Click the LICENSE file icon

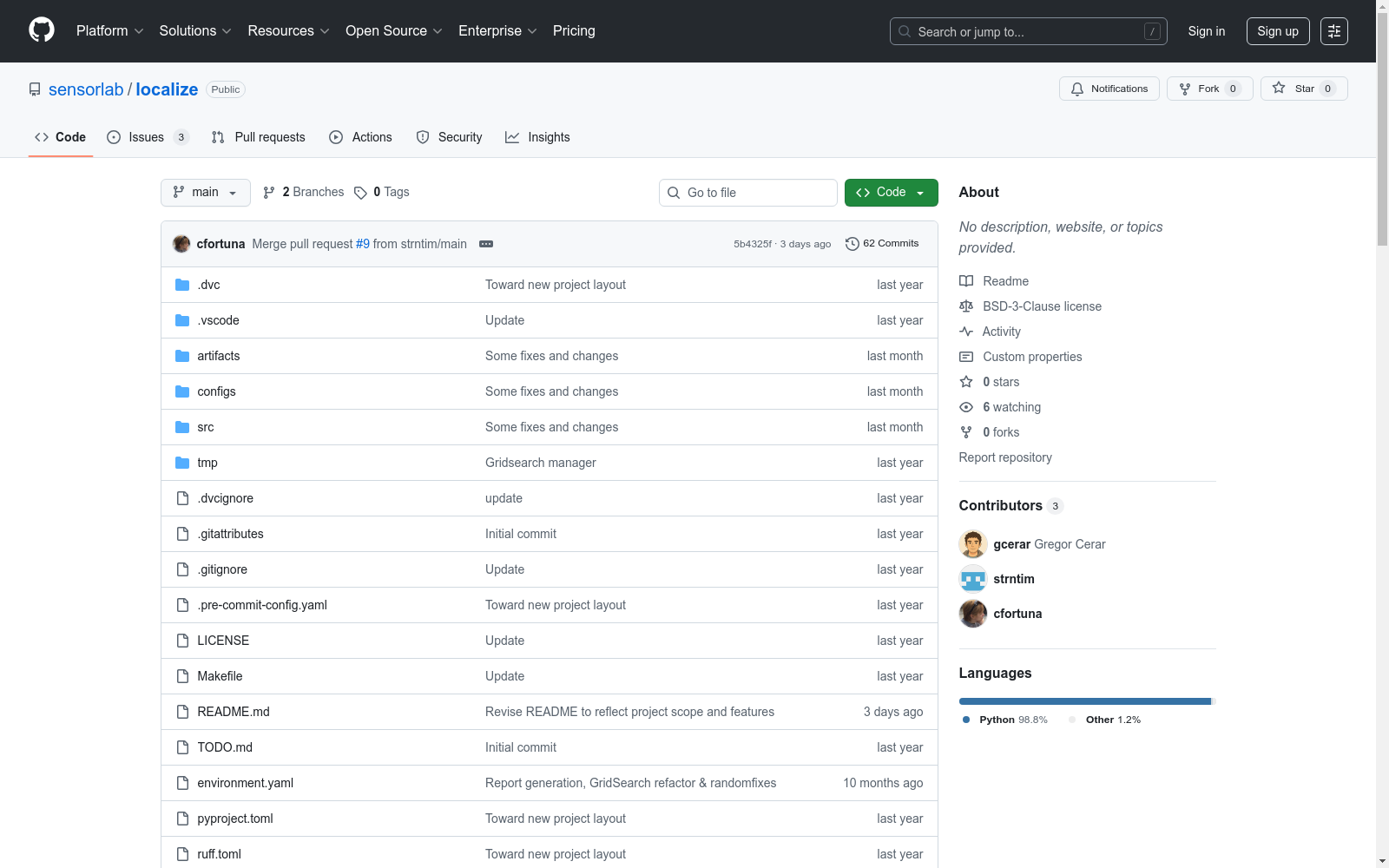(182, 641)
